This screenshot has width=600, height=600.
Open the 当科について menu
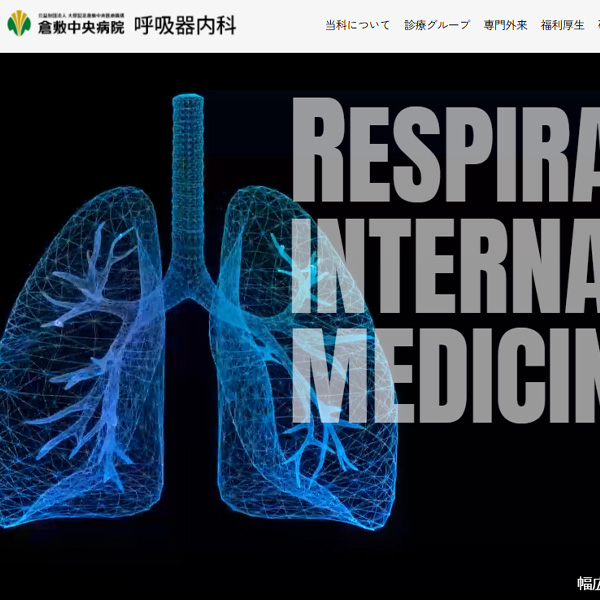pos(357,25)
